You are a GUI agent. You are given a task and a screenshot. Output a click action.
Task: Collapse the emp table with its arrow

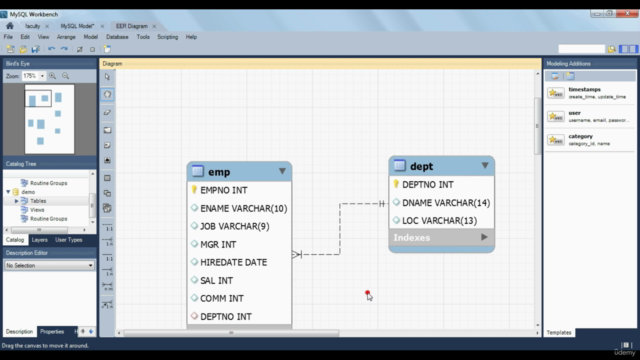coord(282,171)
